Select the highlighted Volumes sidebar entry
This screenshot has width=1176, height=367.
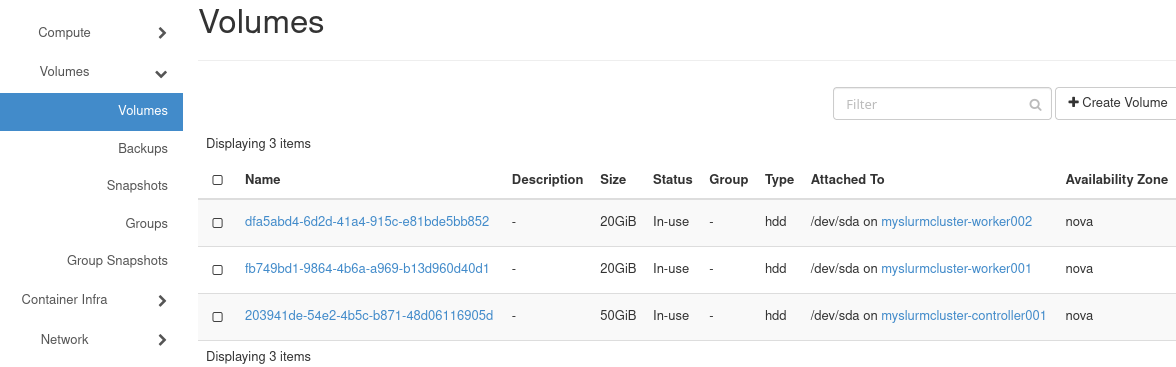(x=92, y=111)
